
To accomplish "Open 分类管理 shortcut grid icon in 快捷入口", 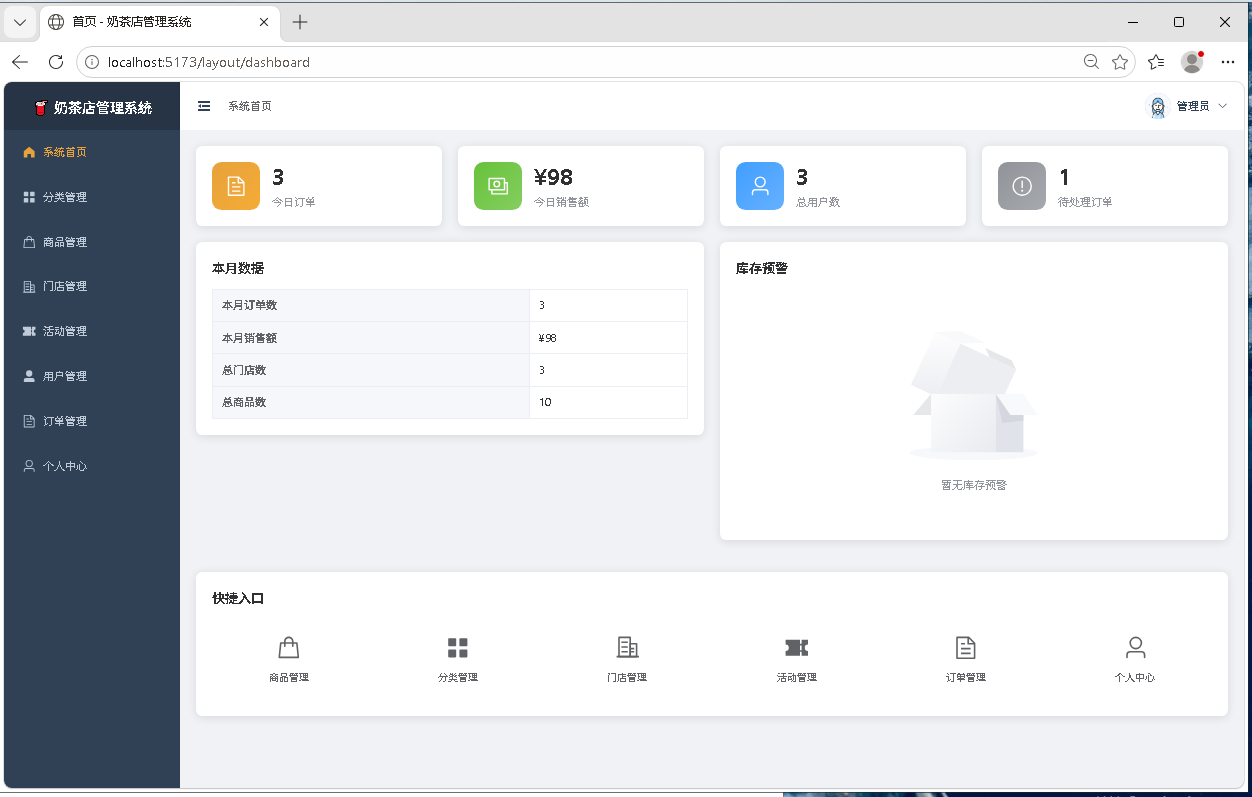I will (458, 647).
